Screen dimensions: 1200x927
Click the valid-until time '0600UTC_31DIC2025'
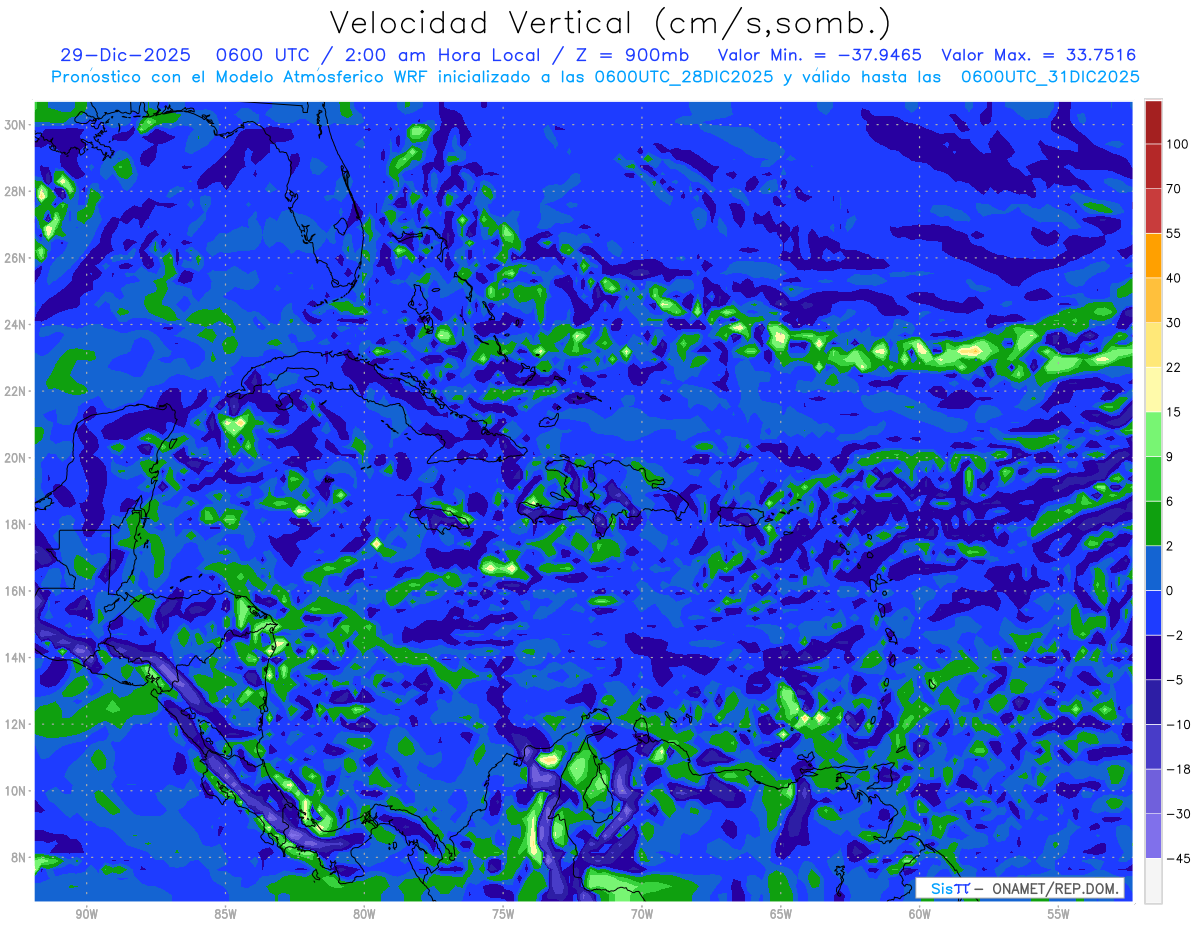pyautogui.click(x=1051, y=77)
